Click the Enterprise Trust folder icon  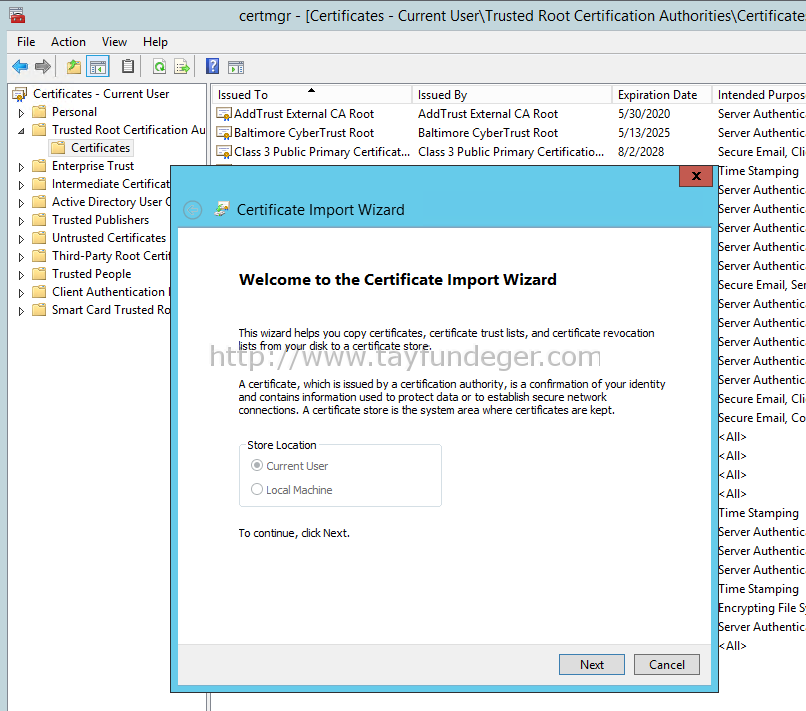[39, 166]
